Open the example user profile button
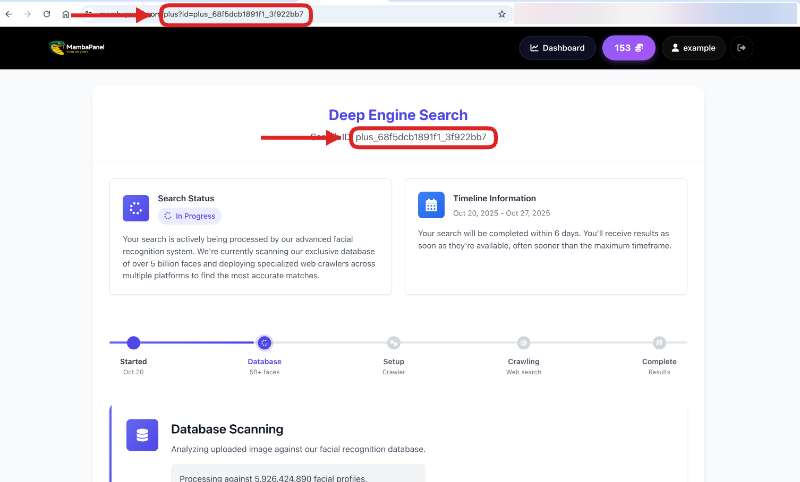The height and width of the screenshot is (482, 800). [693, 48]
